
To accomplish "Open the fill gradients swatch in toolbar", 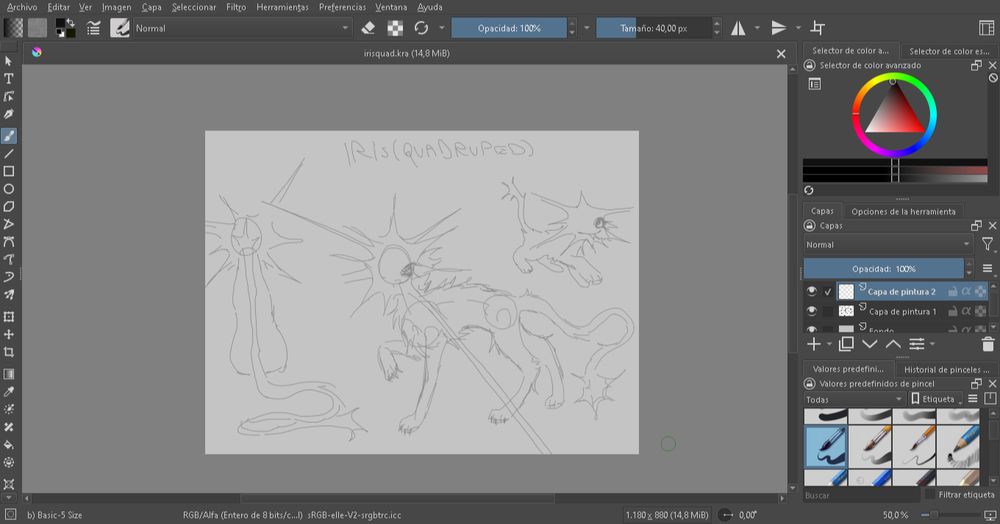I will coord(13,28).
